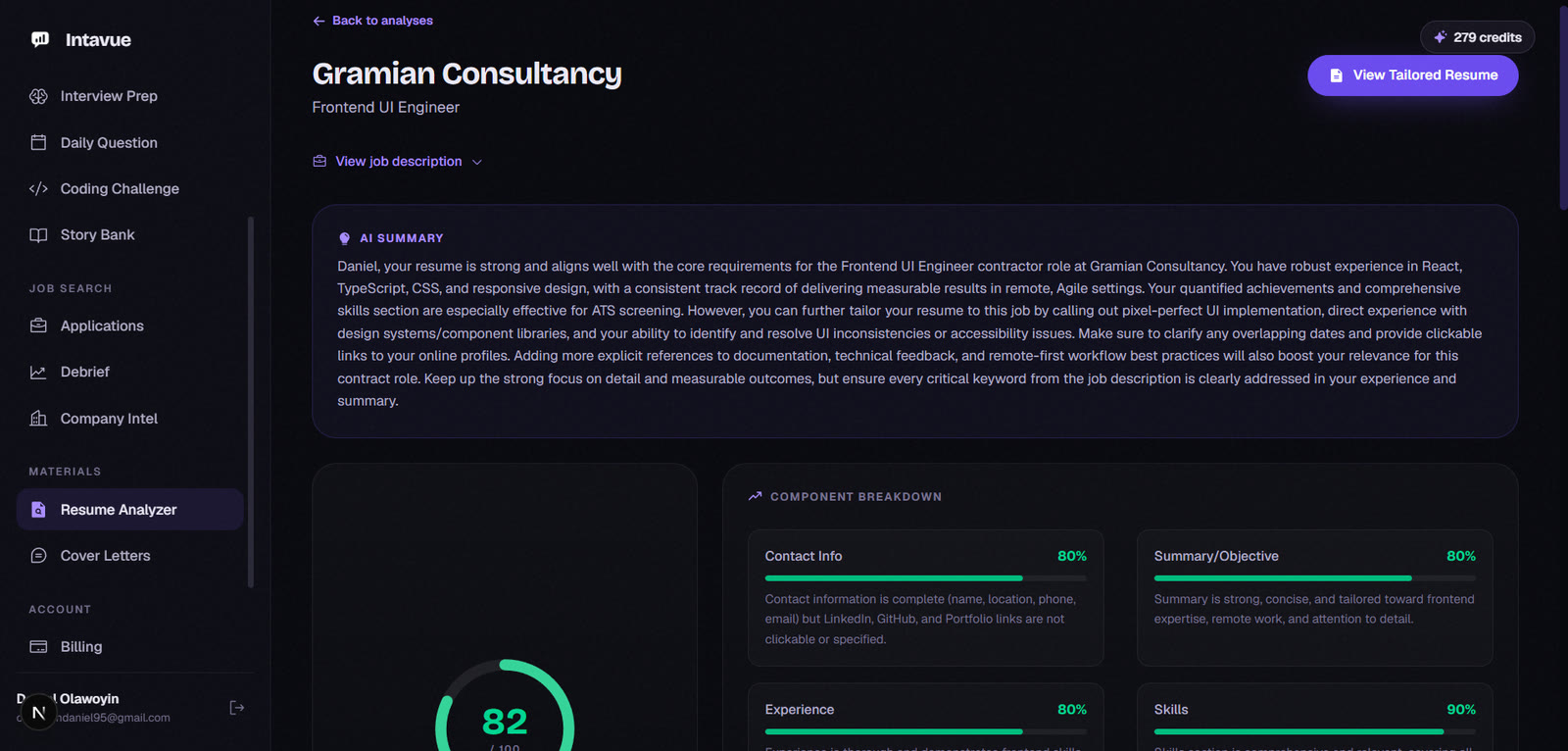
Task: Navigate to Story Bank
Action: (x=129, y=234)
